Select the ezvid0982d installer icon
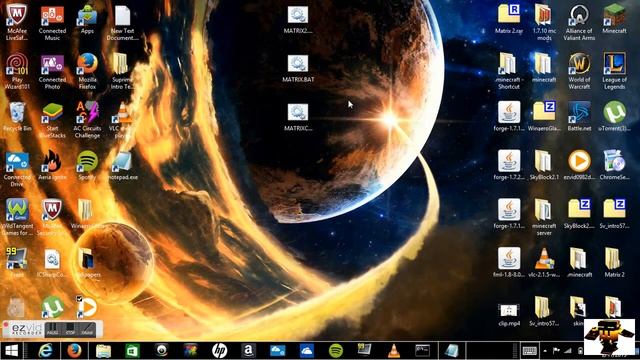This screenshot has width=640, height=360. [x=579, y=165]
